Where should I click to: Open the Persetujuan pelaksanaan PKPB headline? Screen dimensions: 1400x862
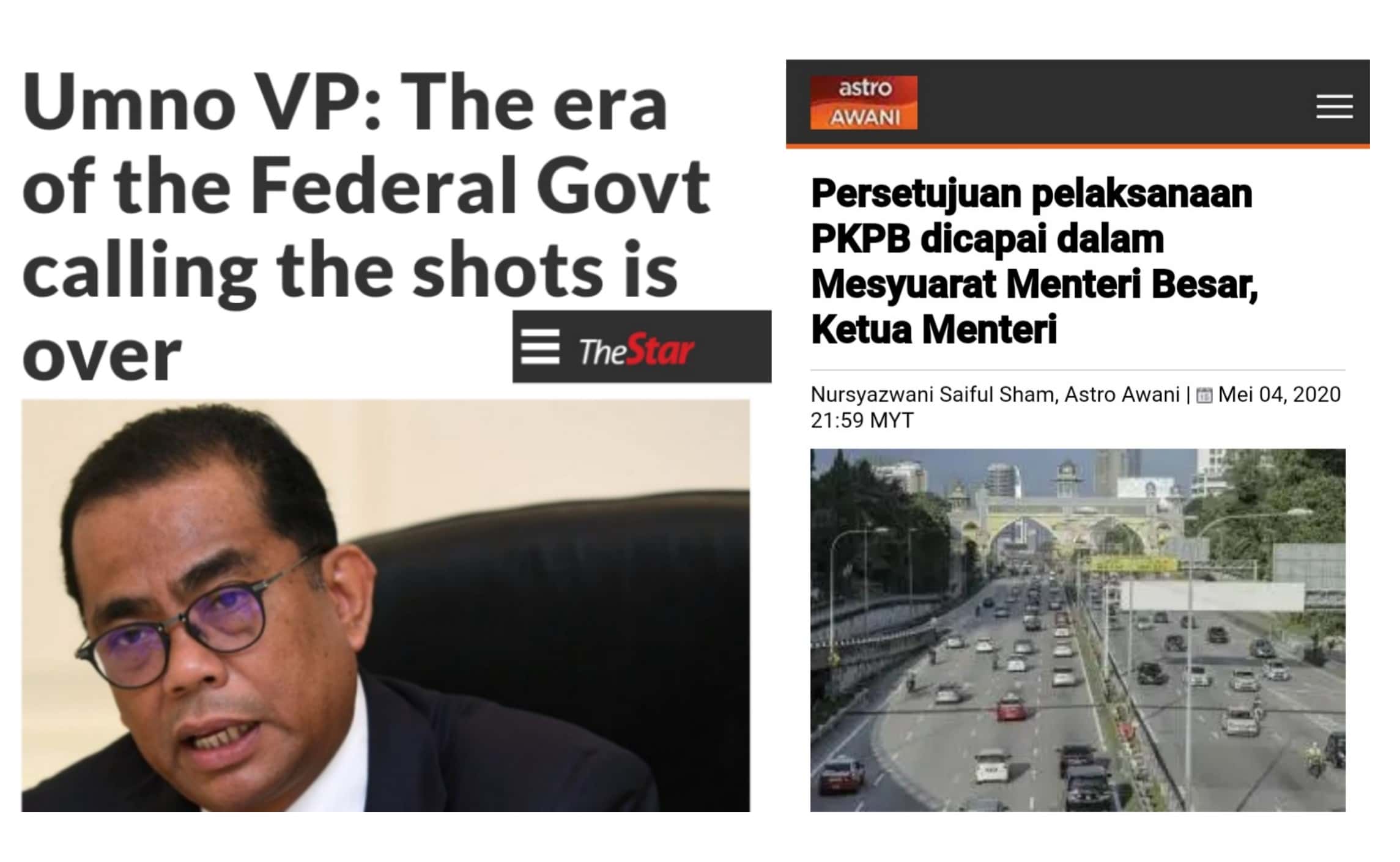tap(1034, 261)
